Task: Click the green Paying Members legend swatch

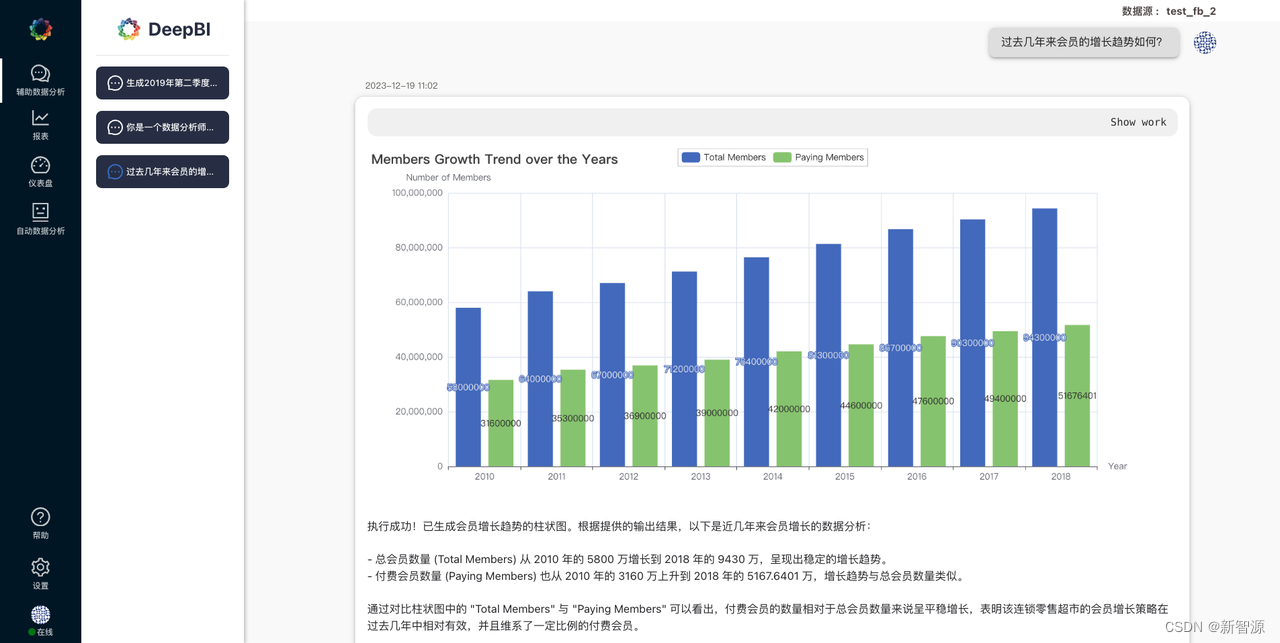Action: click(x=782, y=157)
